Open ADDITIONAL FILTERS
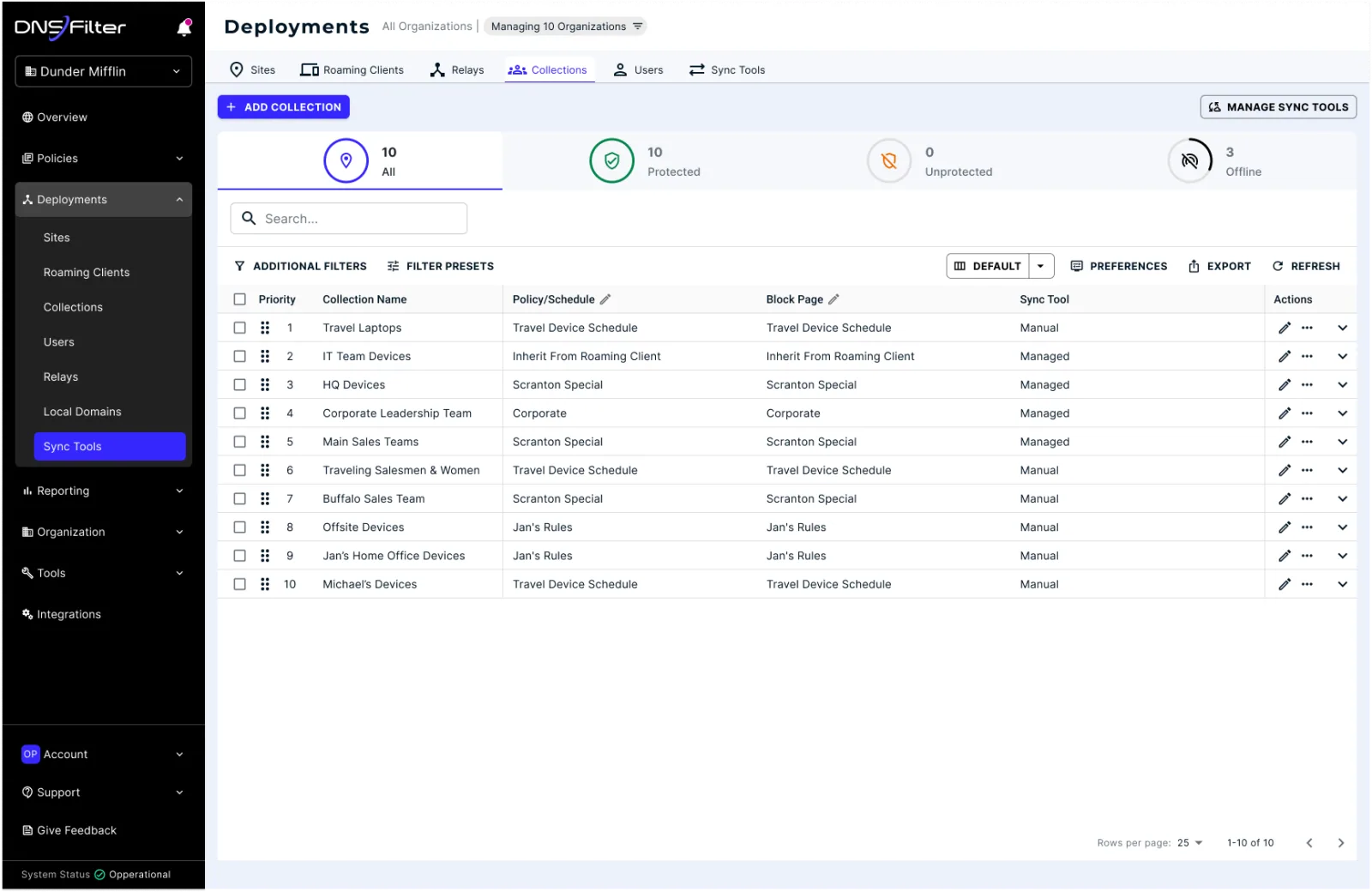Viewport: 1372px width, 892px height. tap(300, 266)
